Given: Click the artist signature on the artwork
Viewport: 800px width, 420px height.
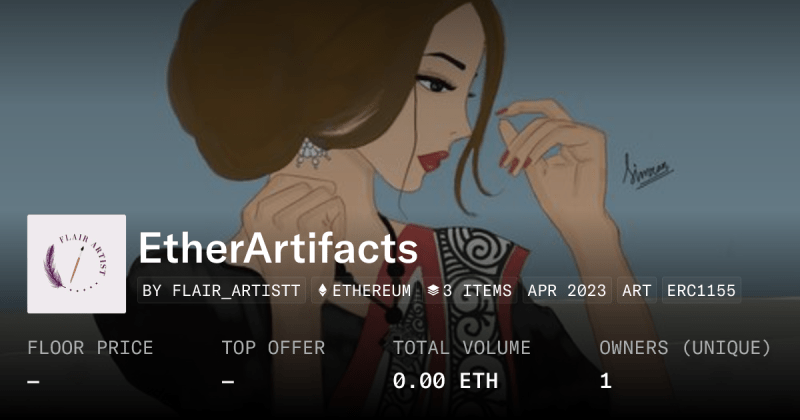Looking at the screenshot, I should pyautogui.click(x=647, y=171).
